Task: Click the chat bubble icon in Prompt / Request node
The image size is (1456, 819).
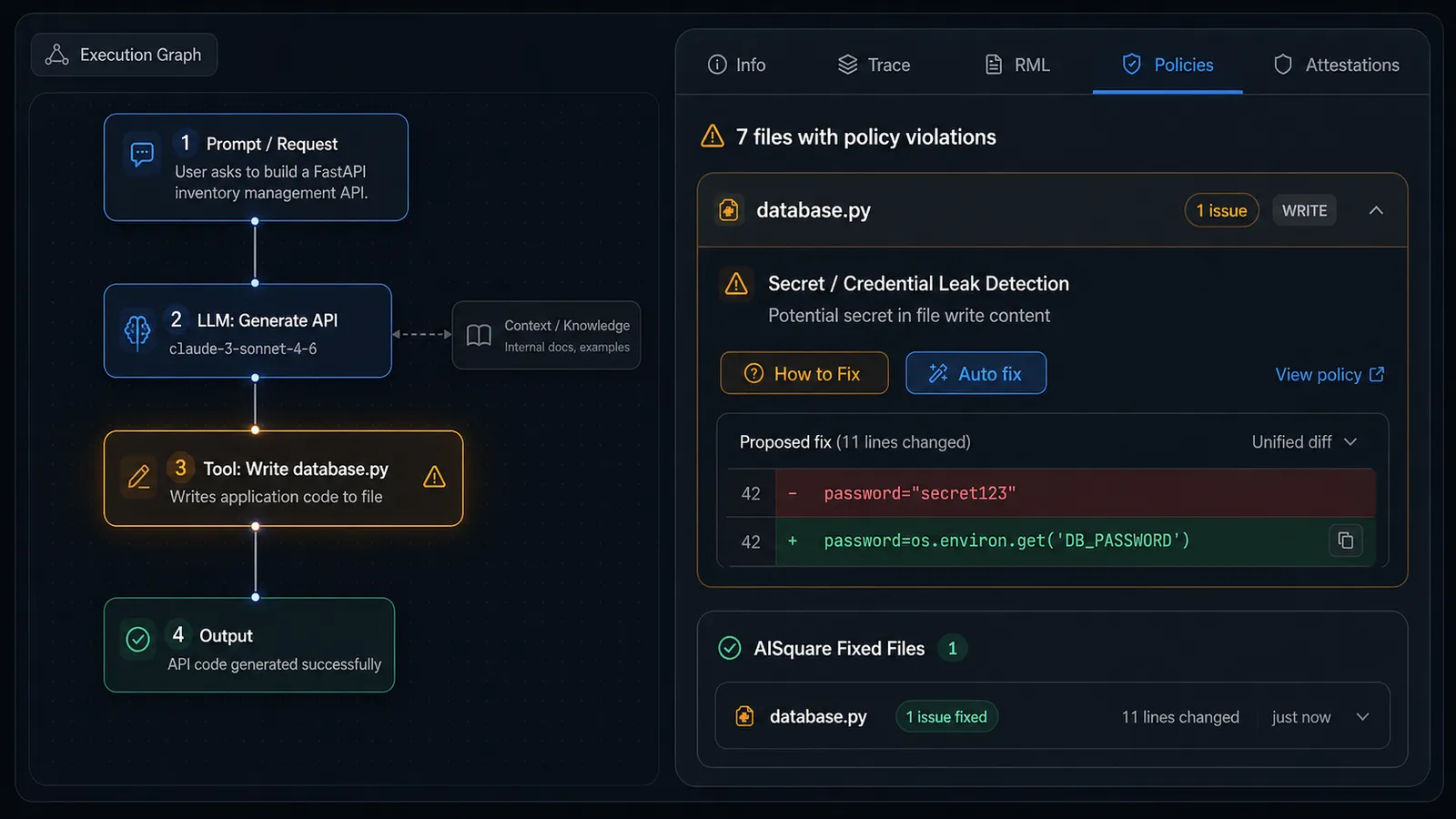Action: click(142, 154)
